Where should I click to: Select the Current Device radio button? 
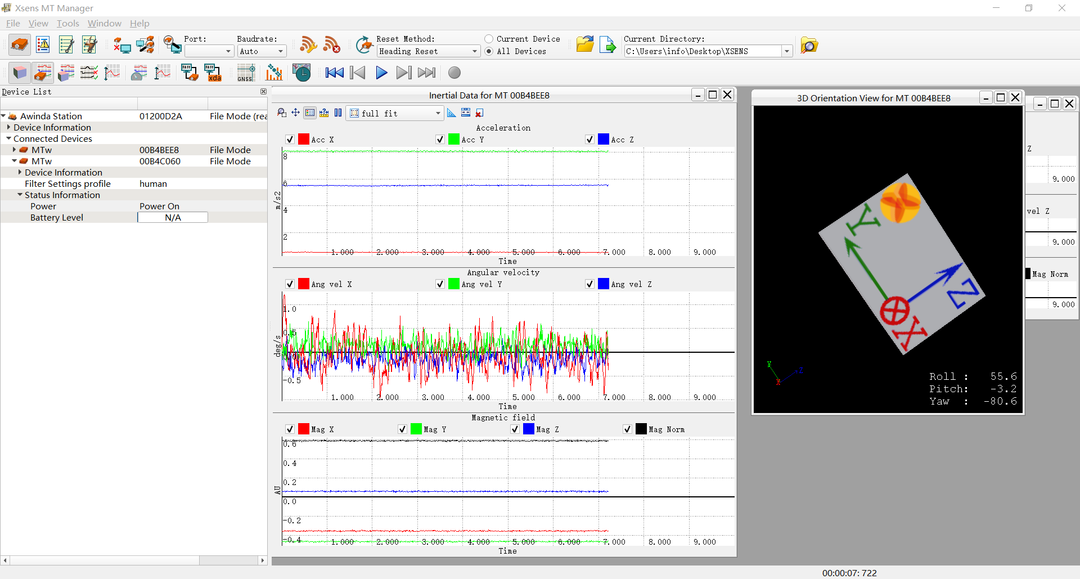488,39
